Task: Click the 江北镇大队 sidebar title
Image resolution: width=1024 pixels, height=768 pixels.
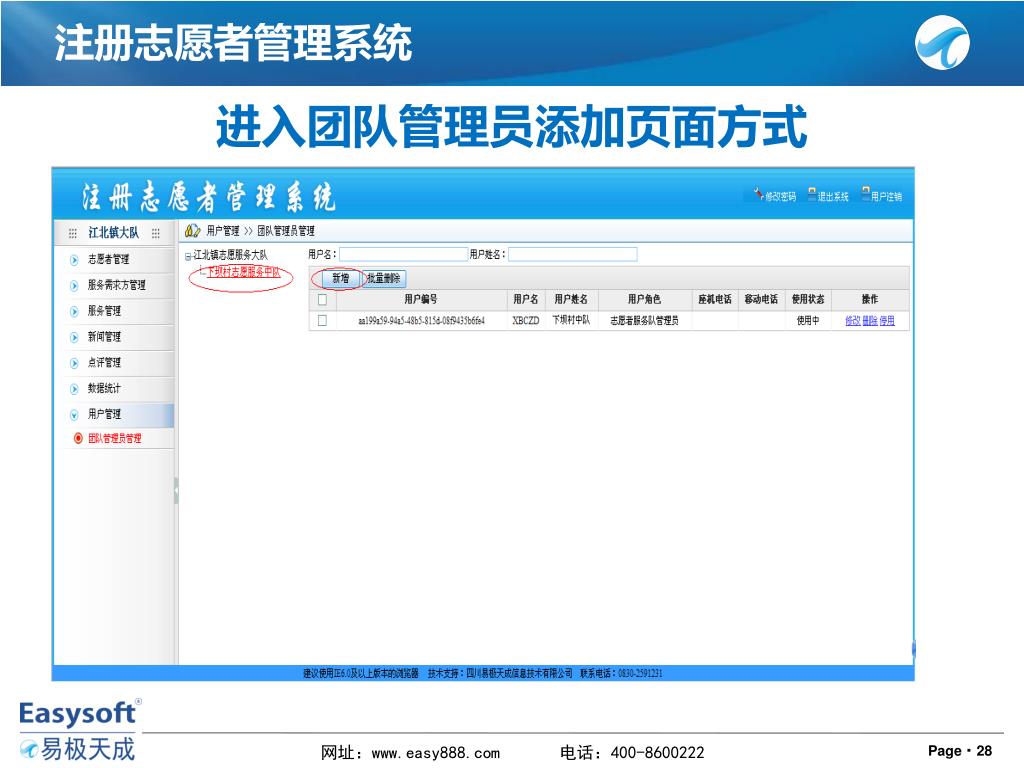Action: click(x=114, y=233)
